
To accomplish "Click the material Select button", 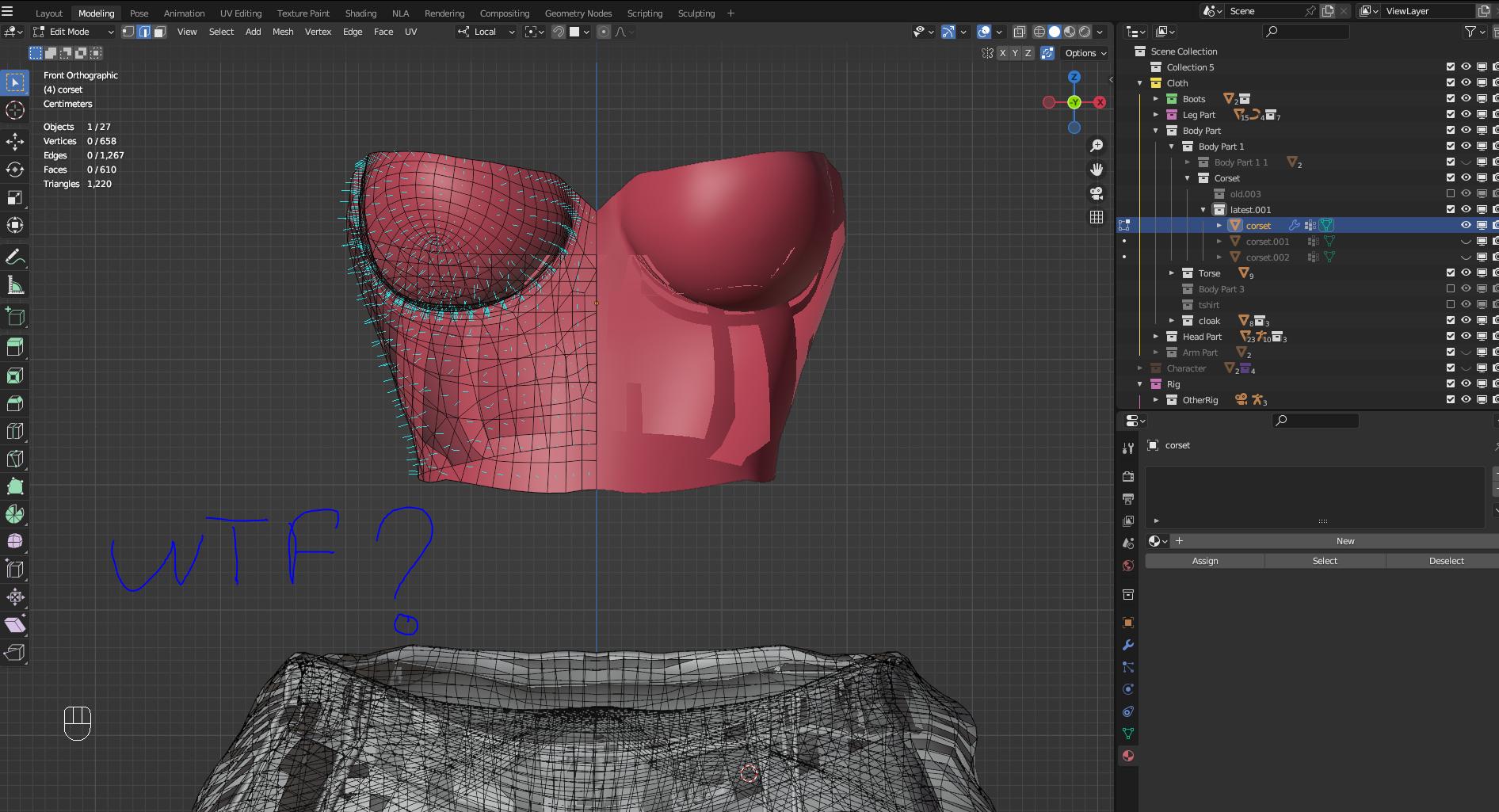I will pyautogui.click(x=1325, y=561).
